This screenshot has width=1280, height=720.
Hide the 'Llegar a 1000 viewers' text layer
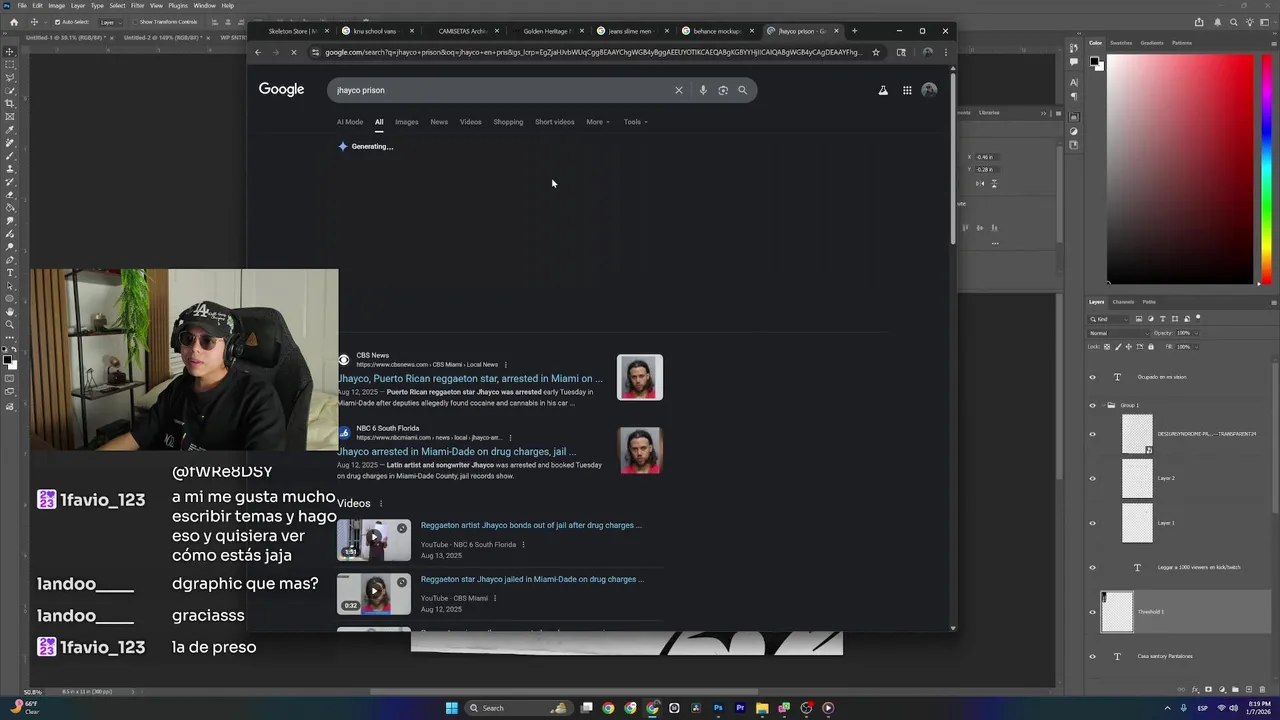tap(1092, 567)
